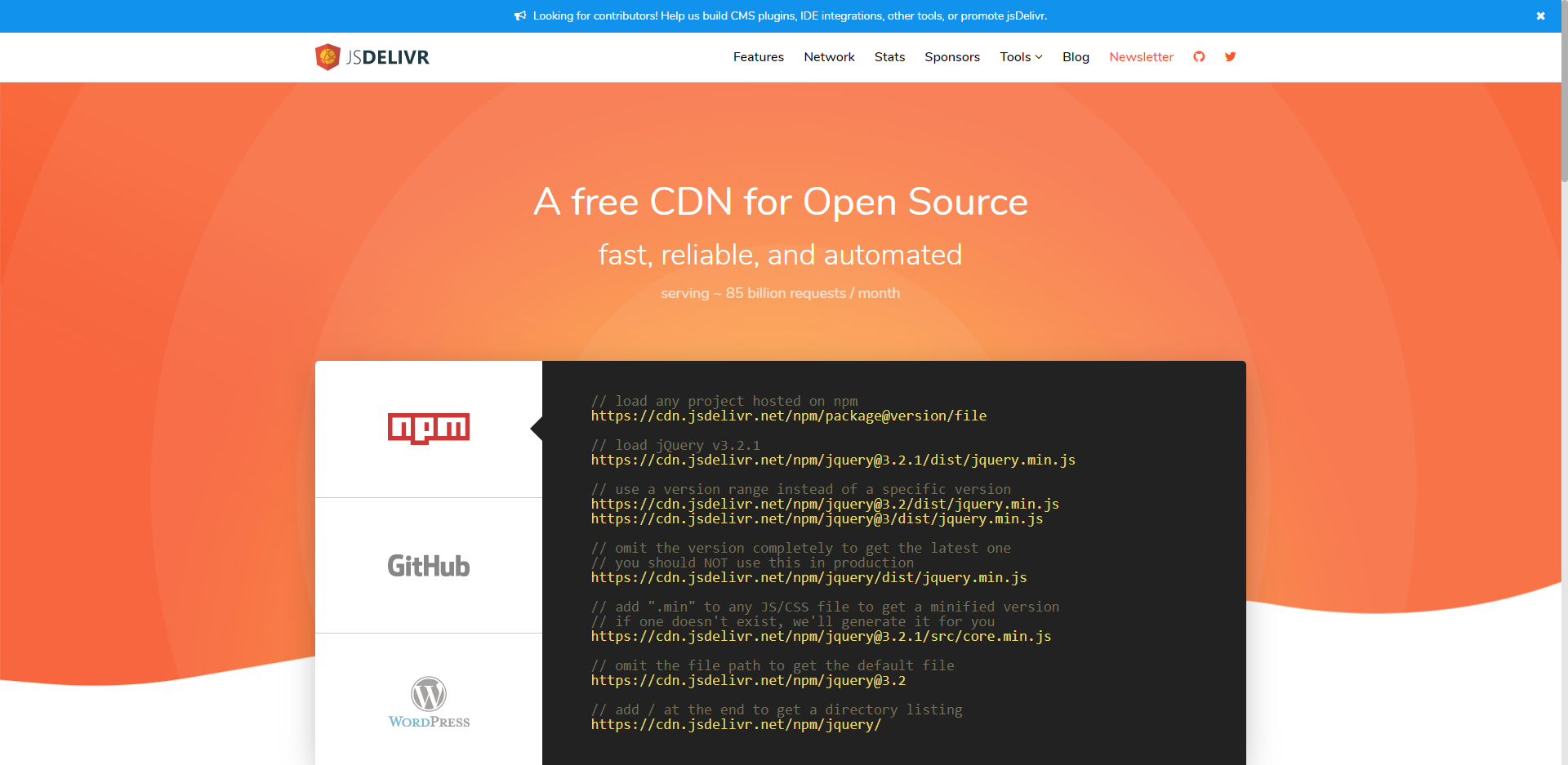Open the GitHub icon in navbar
The image size is (1568, 765).
(1199, 57)
